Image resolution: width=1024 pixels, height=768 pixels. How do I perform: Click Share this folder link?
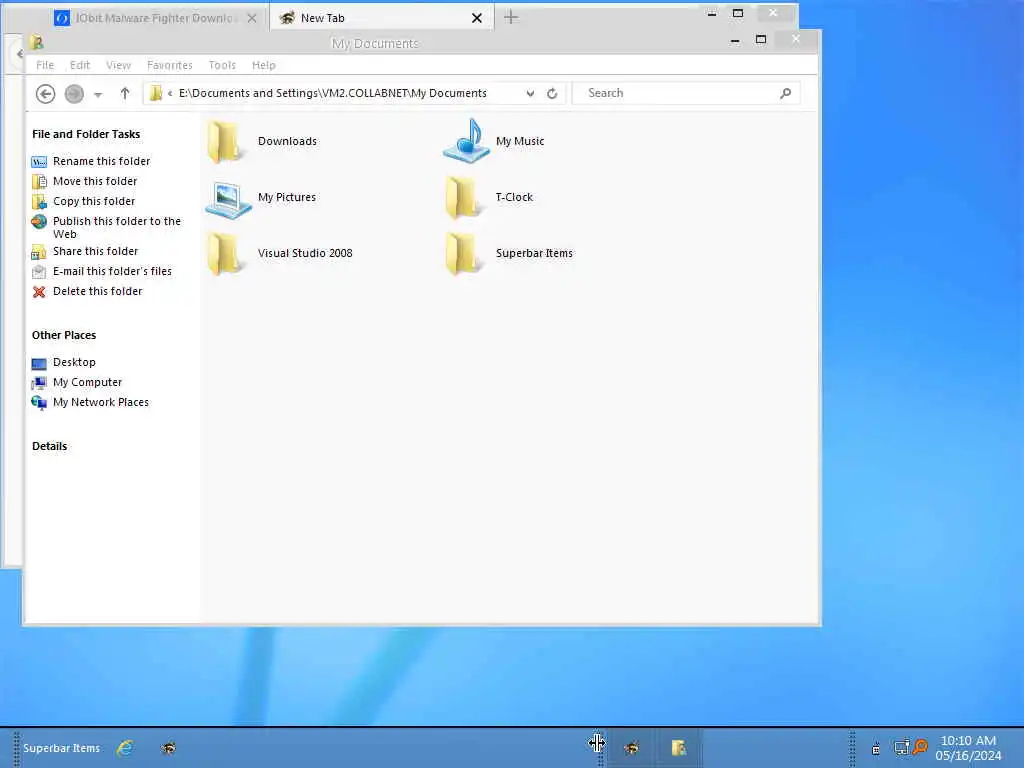(95, 251)
